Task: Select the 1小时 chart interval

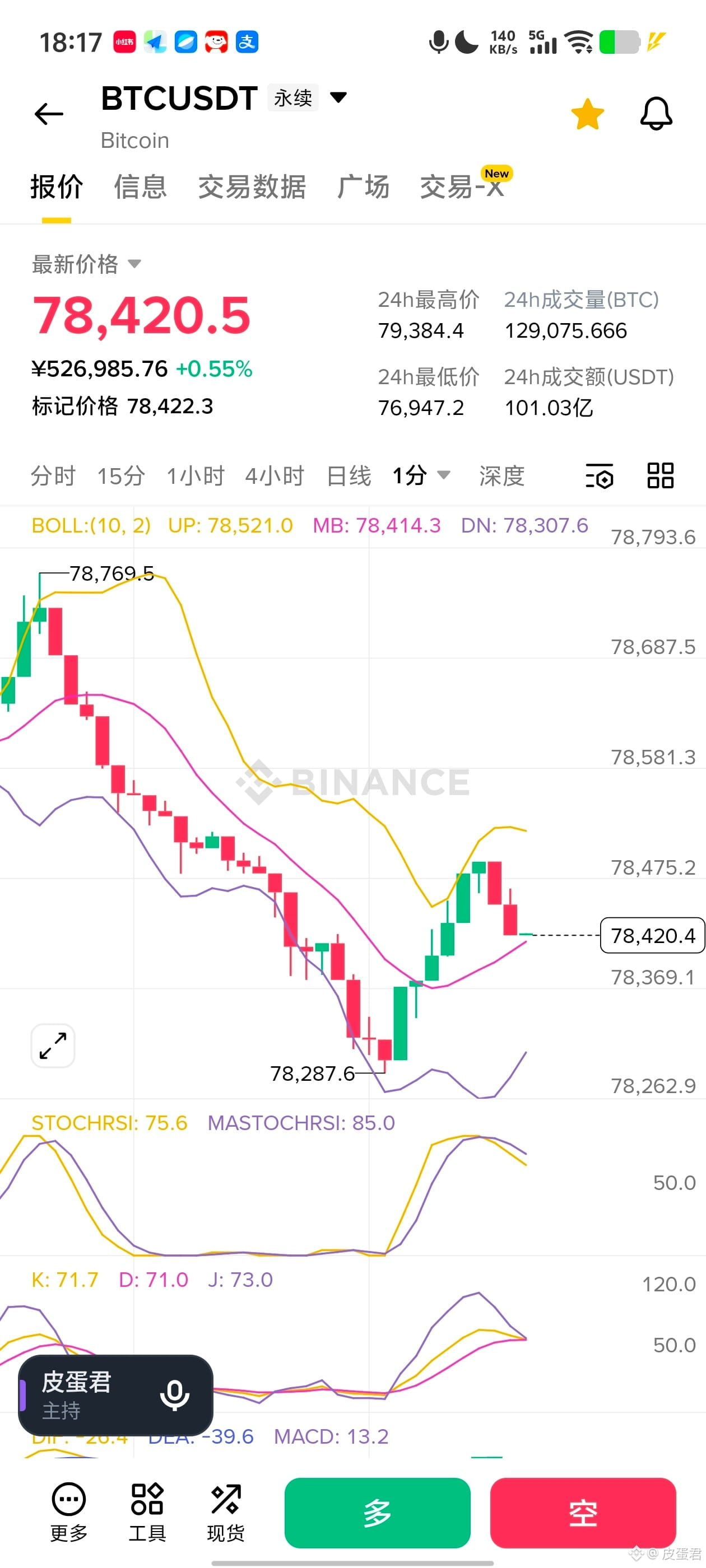Action: pos(196,476)
